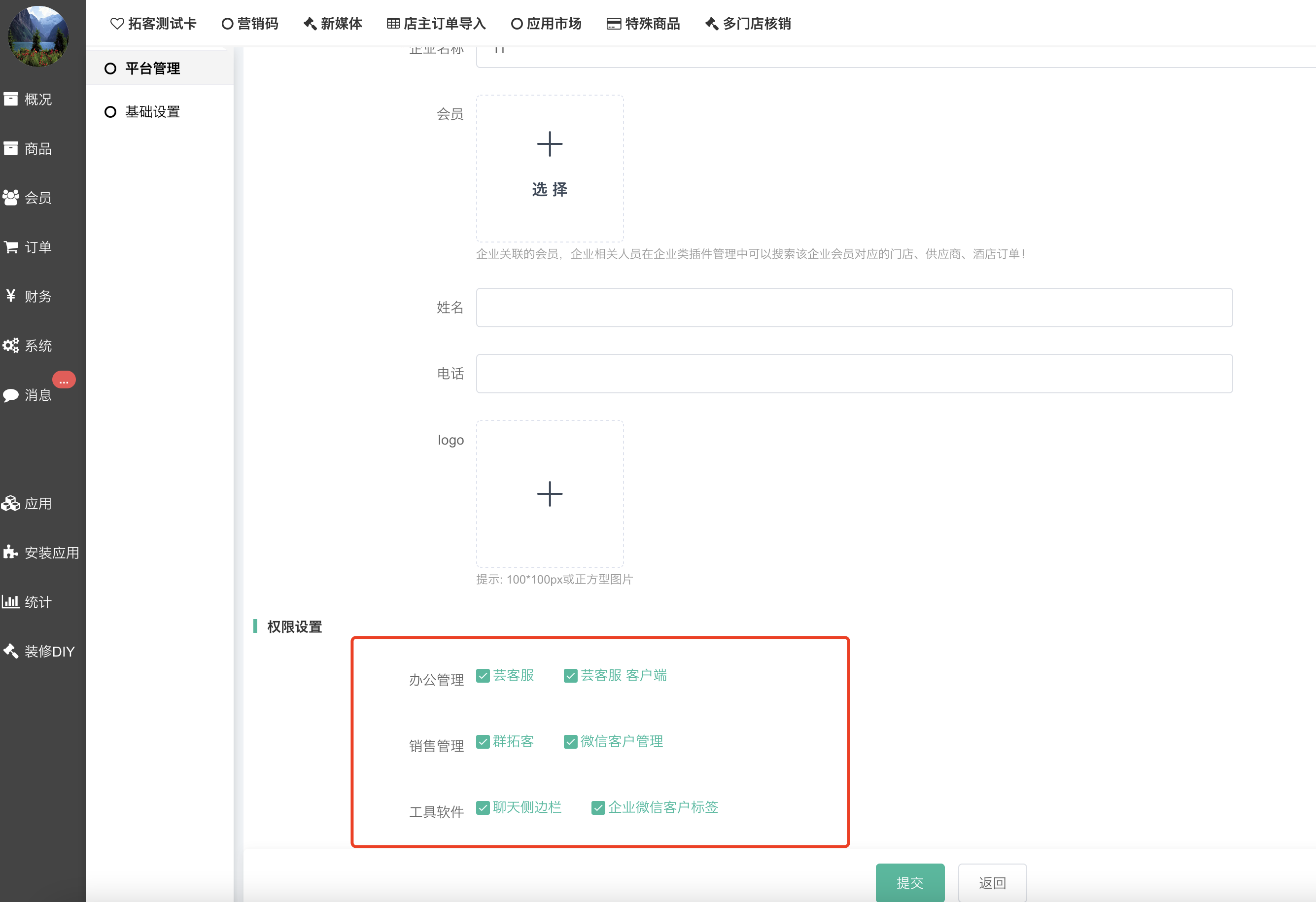Open the 订单 shopping cart icon

coord(11,247)
